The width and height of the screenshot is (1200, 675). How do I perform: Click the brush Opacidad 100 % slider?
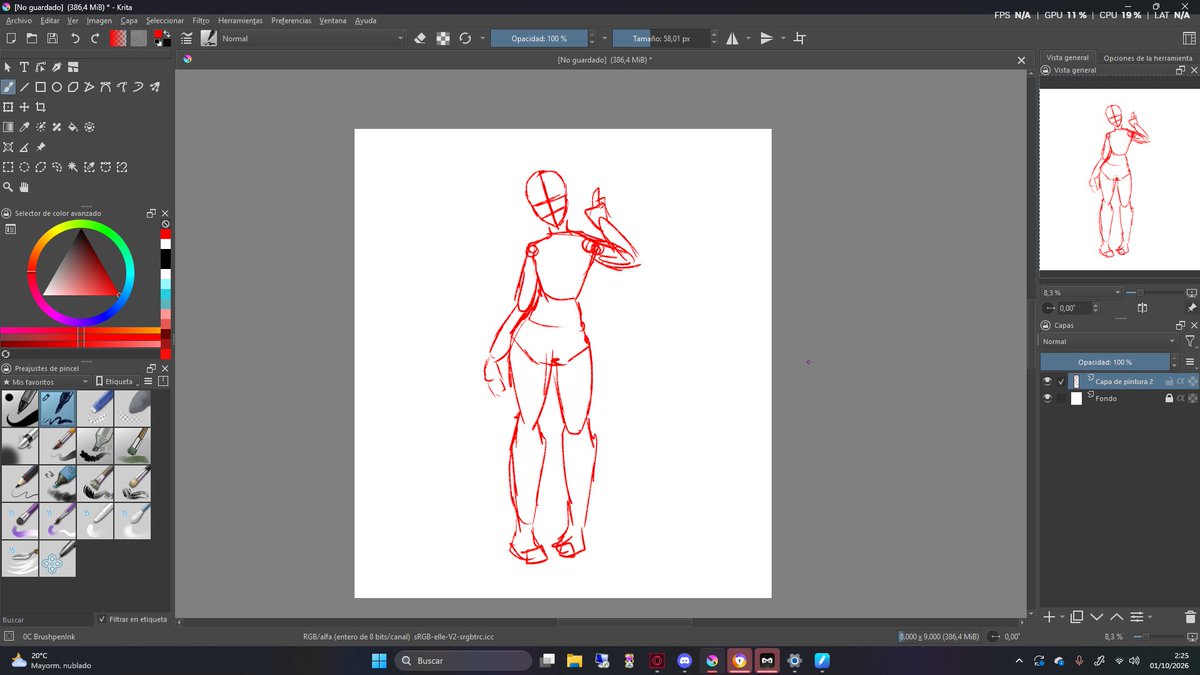tap(539, 38)
